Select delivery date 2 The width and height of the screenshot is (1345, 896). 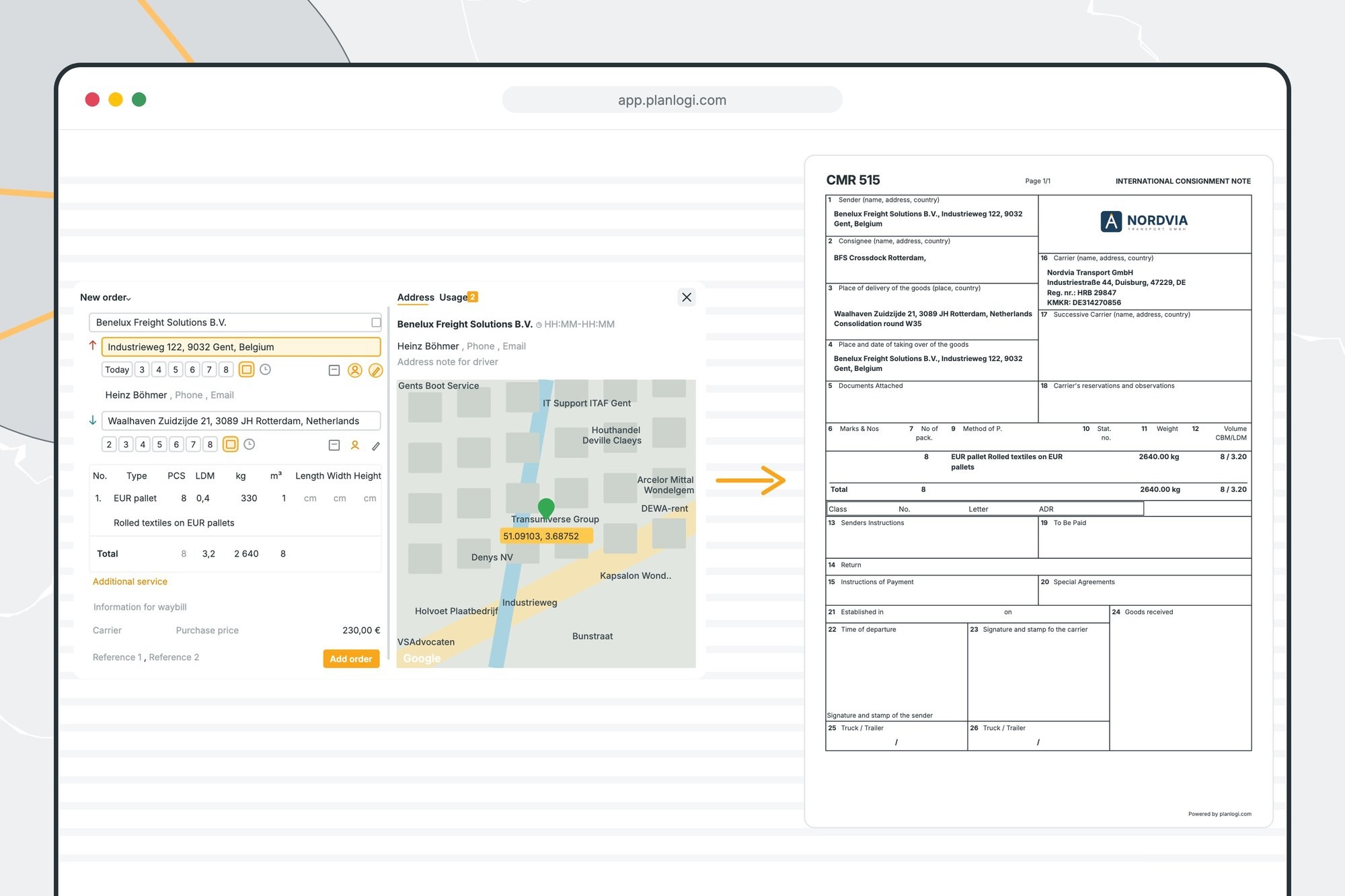109,444
